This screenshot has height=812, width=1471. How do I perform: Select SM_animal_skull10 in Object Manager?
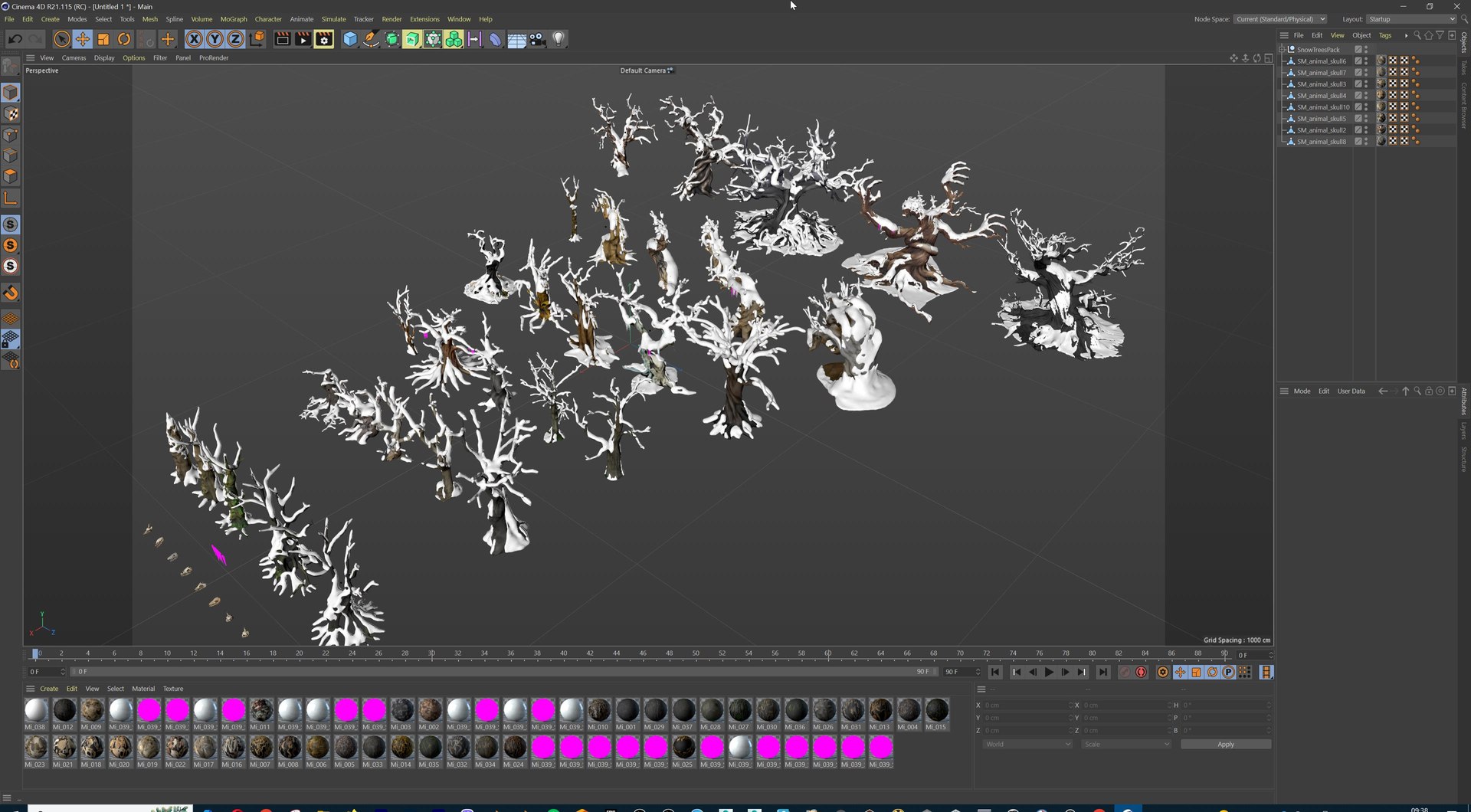[x=1323, y=107]
